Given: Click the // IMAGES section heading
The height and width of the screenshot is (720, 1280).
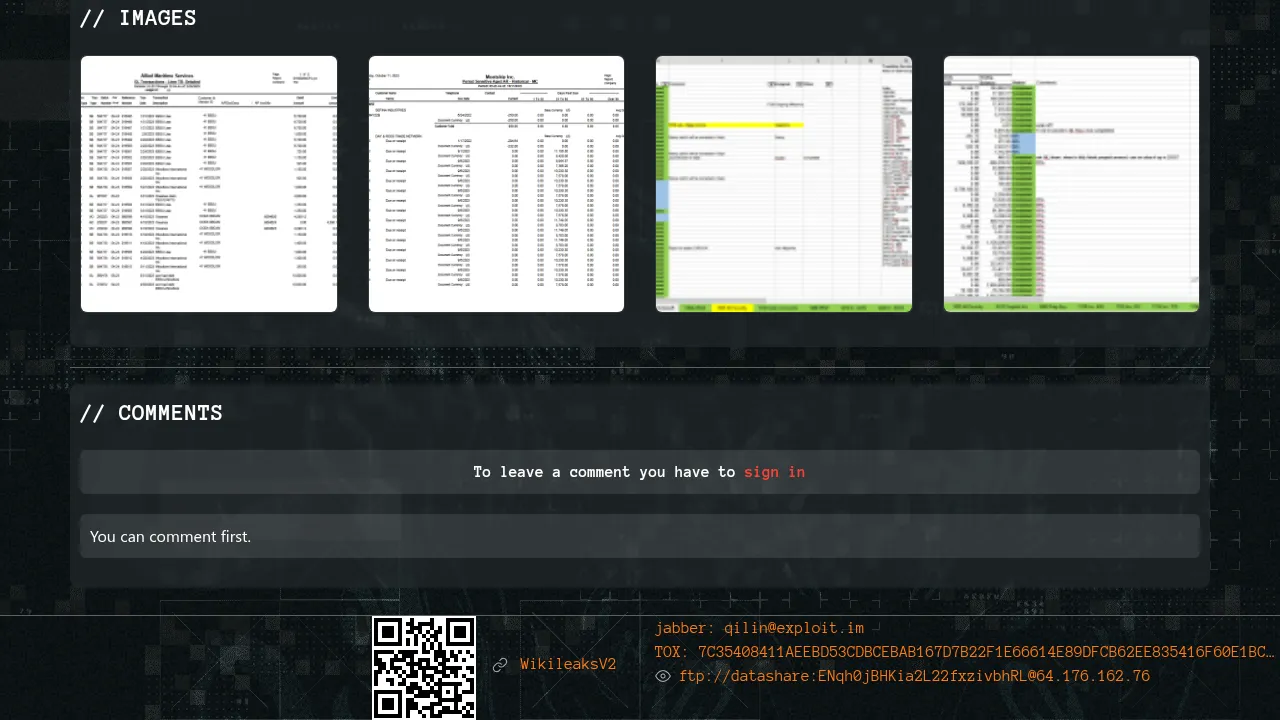Looking at the screenshot, I should (x=138, y=18).
